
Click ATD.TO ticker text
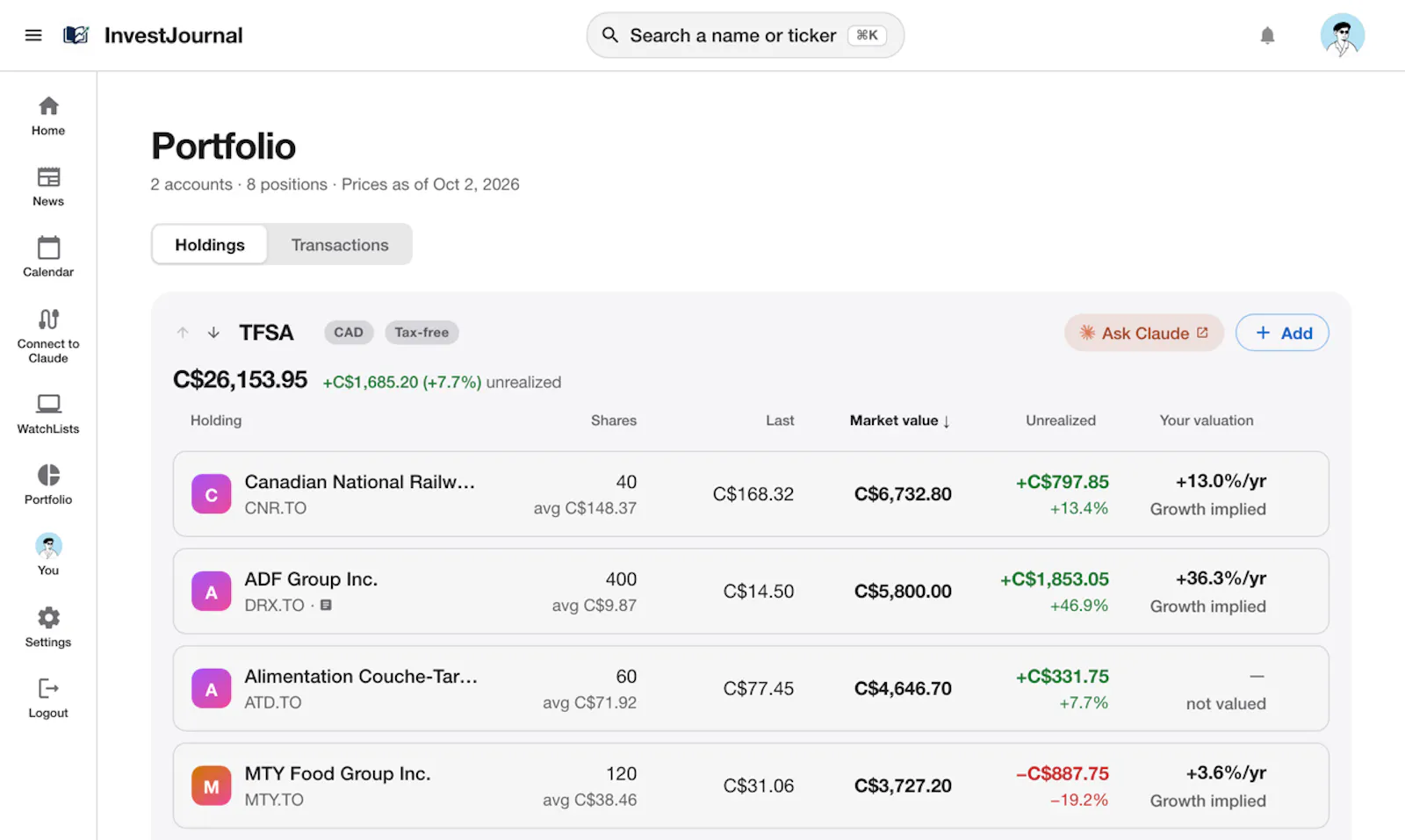click(x=273, y=703)
